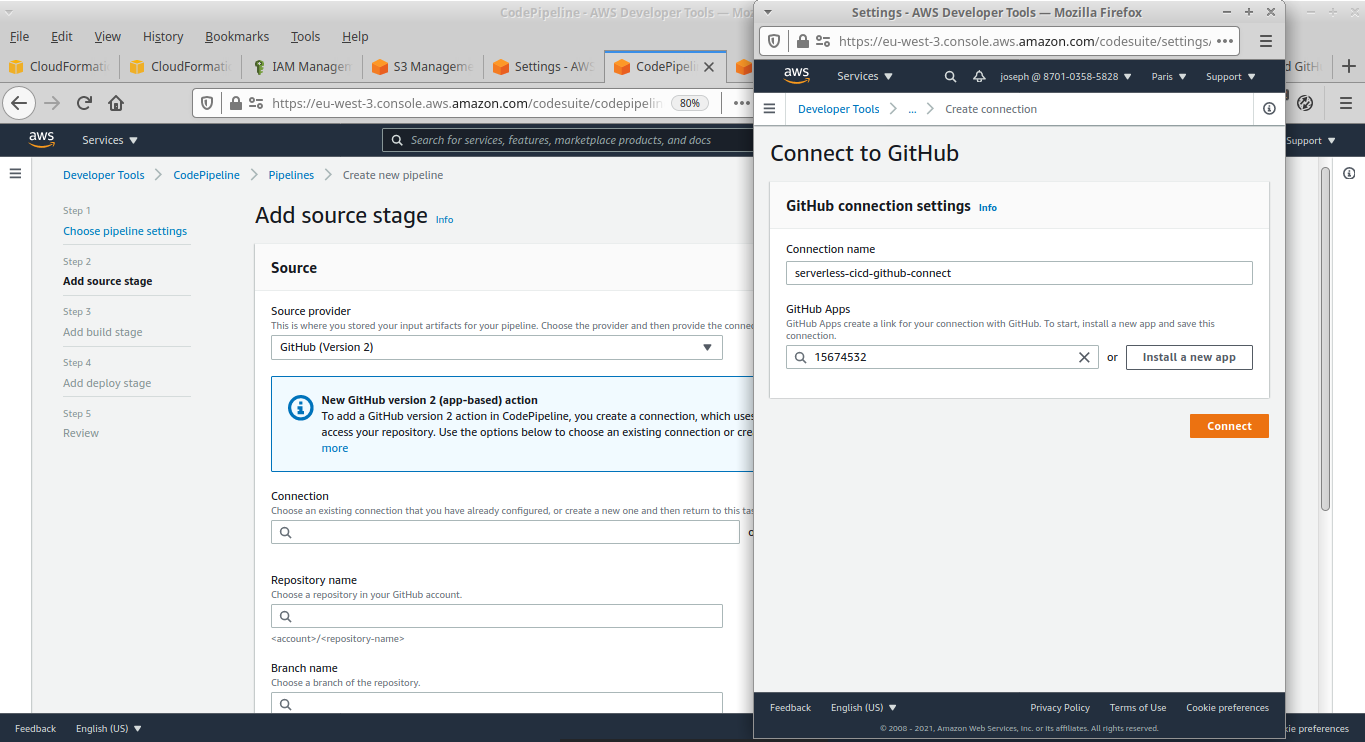Click the search magnifier icon in popup header
The height and width of the screenshot is (742, 1365).
tap(950, 76)
